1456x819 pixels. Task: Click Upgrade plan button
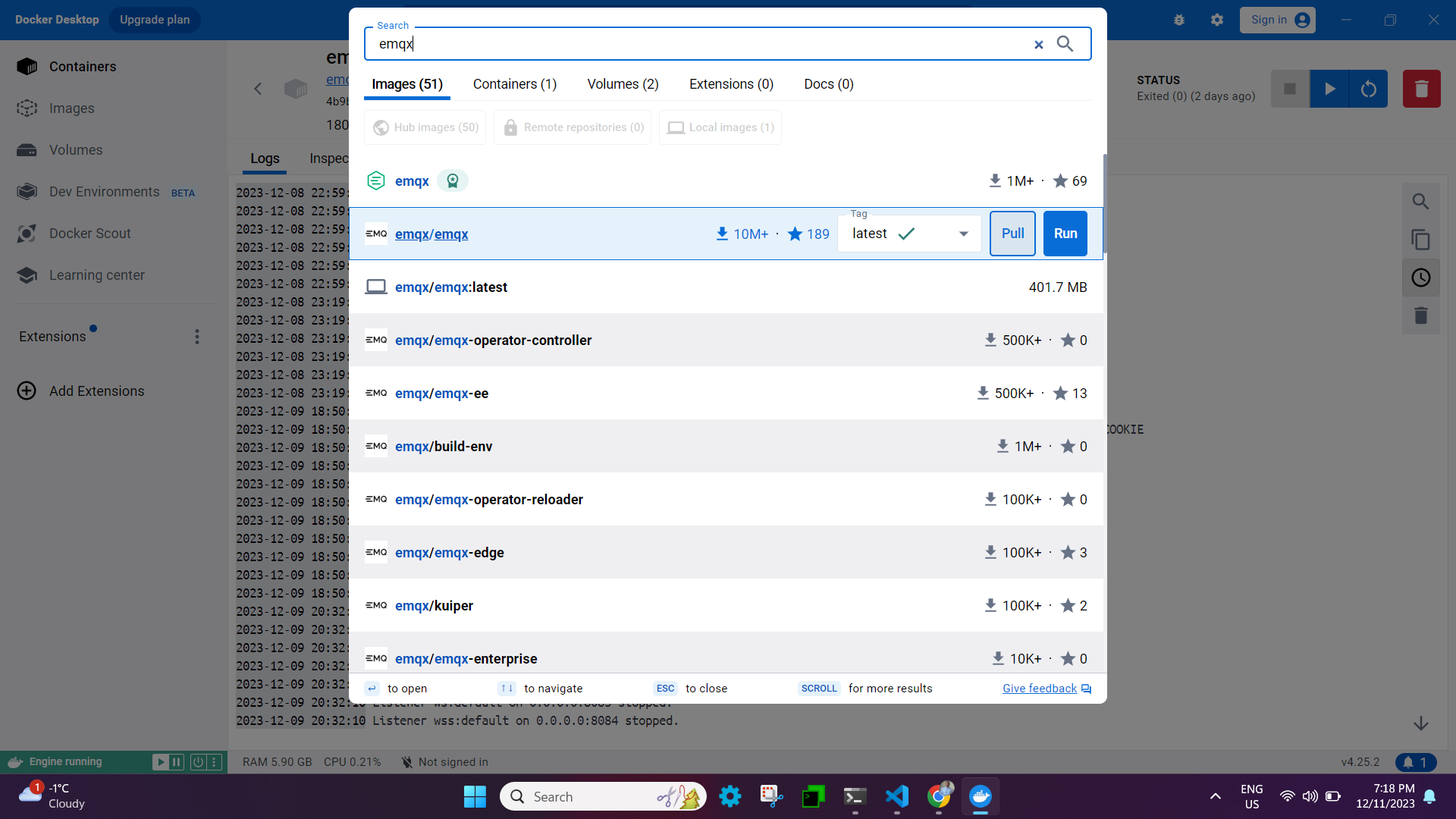coord(155,20)
